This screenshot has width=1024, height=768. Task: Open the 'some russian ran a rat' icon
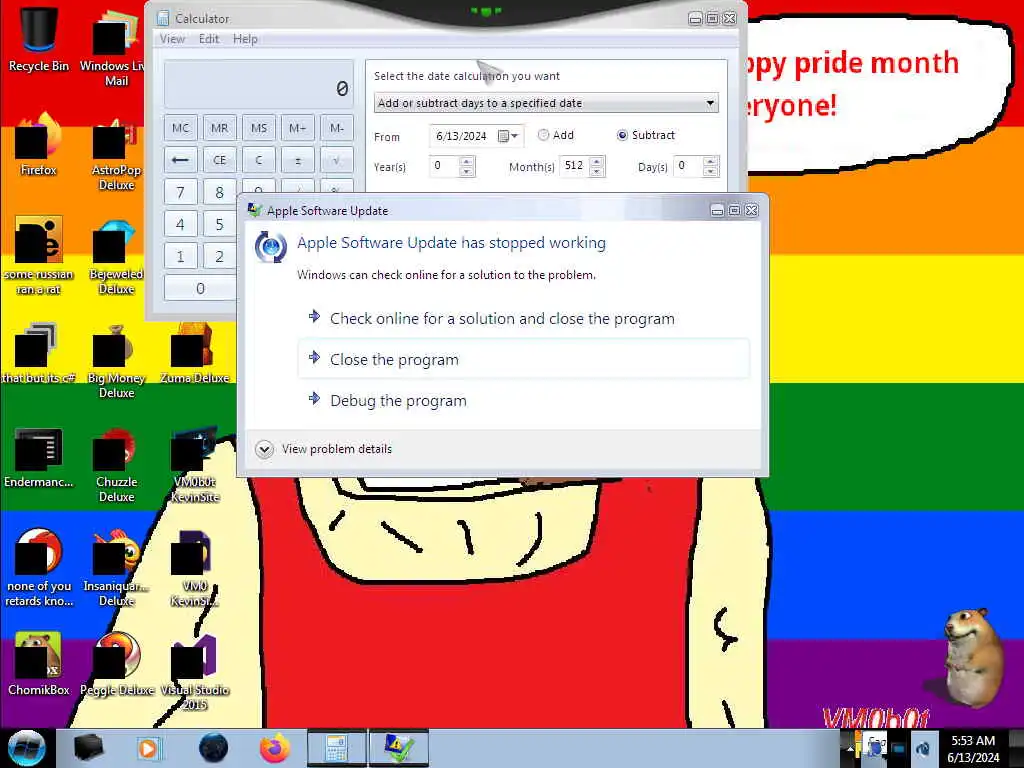pos(39,256)
